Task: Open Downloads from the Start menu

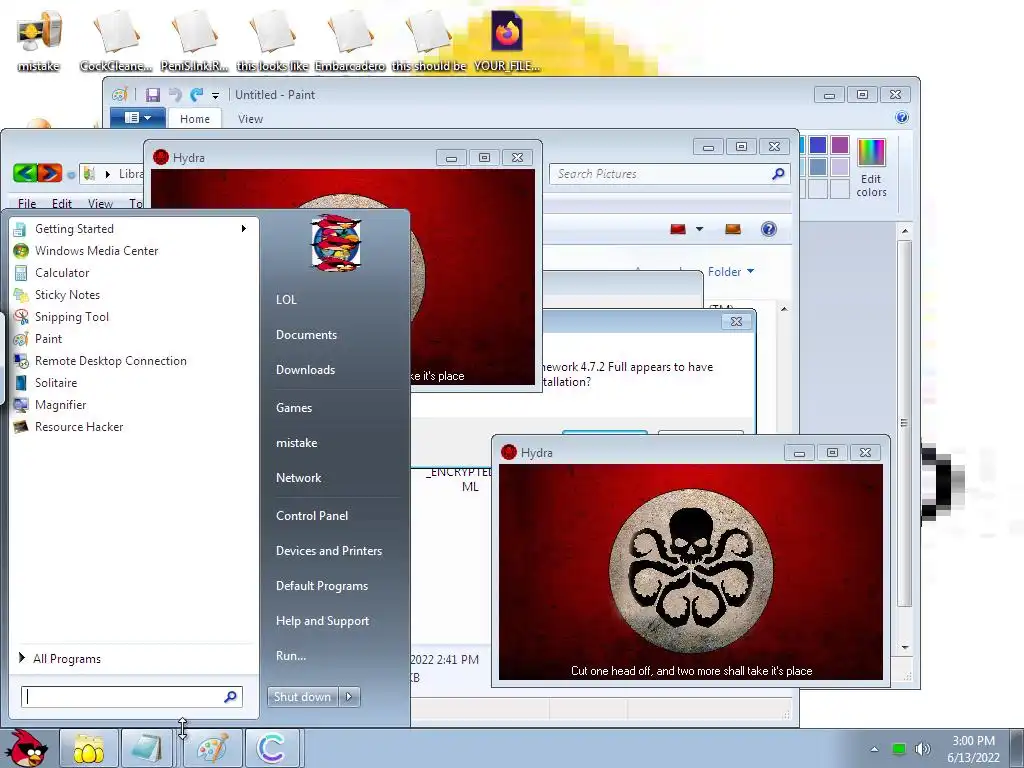Action: pos(305,370)
